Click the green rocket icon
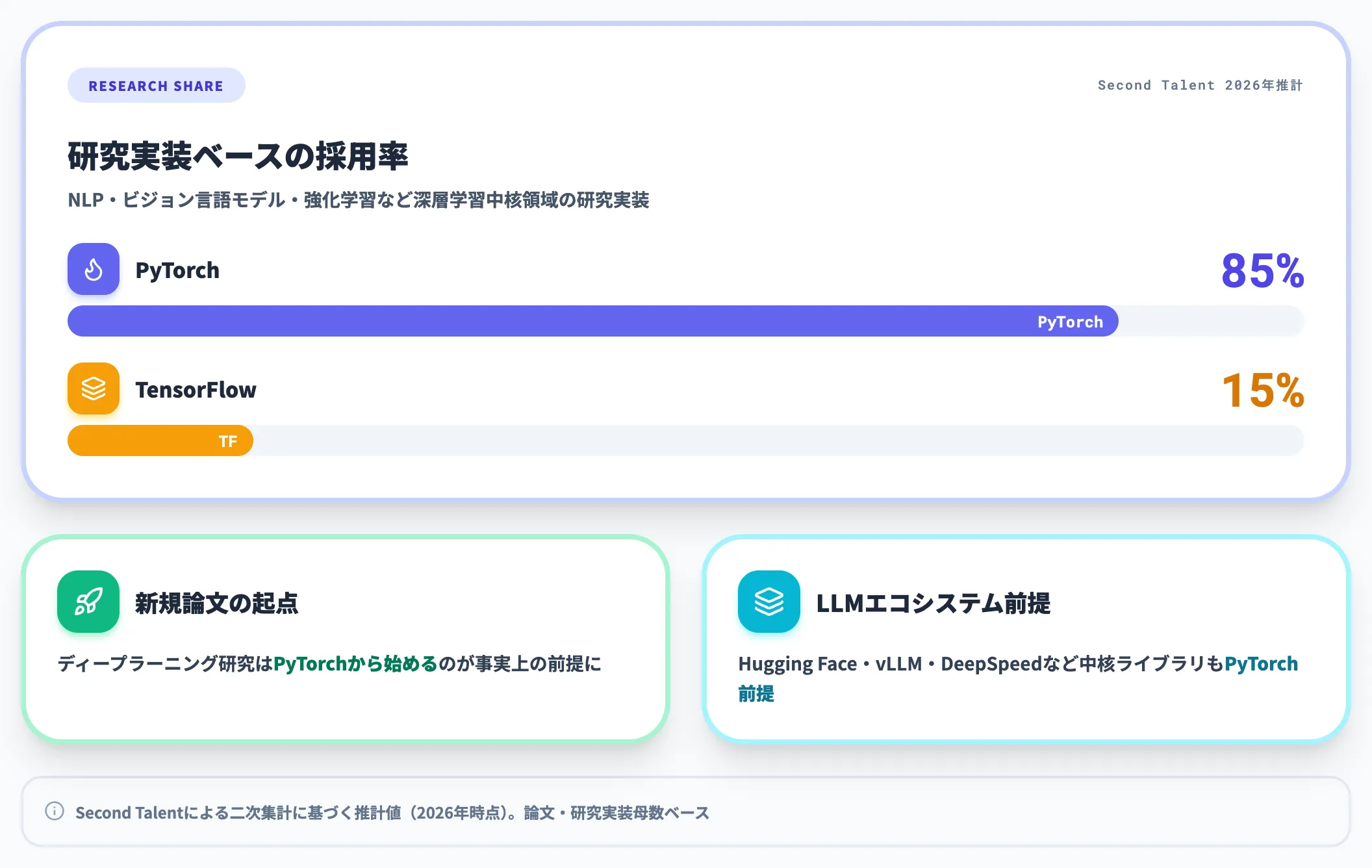The width and height of the screenshot is (1372, 868). tap(88, 602)
